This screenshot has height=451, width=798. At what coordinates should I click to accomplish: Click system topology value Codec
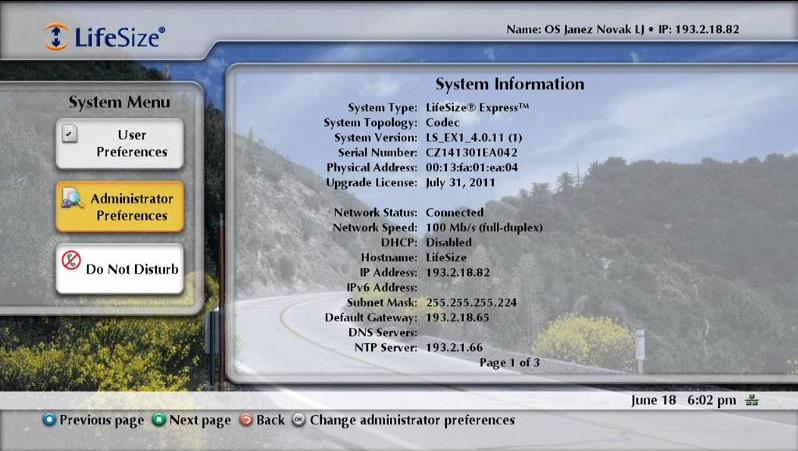pyautogui.click(x=443, y=123)
